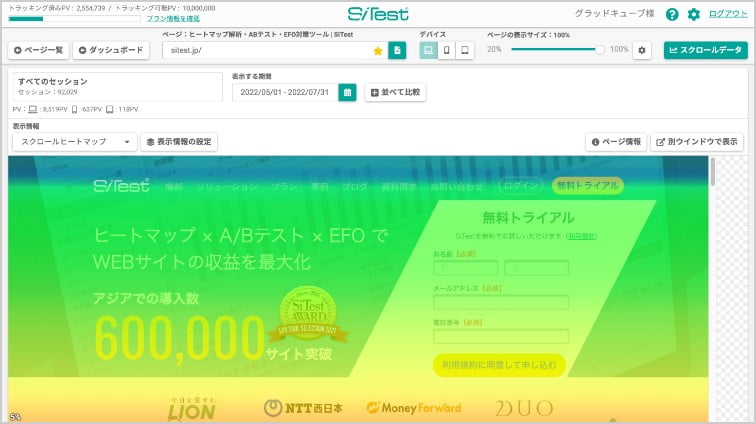
Task: Click the SiTest AWARD badge
Action: (x=309, y=315)
